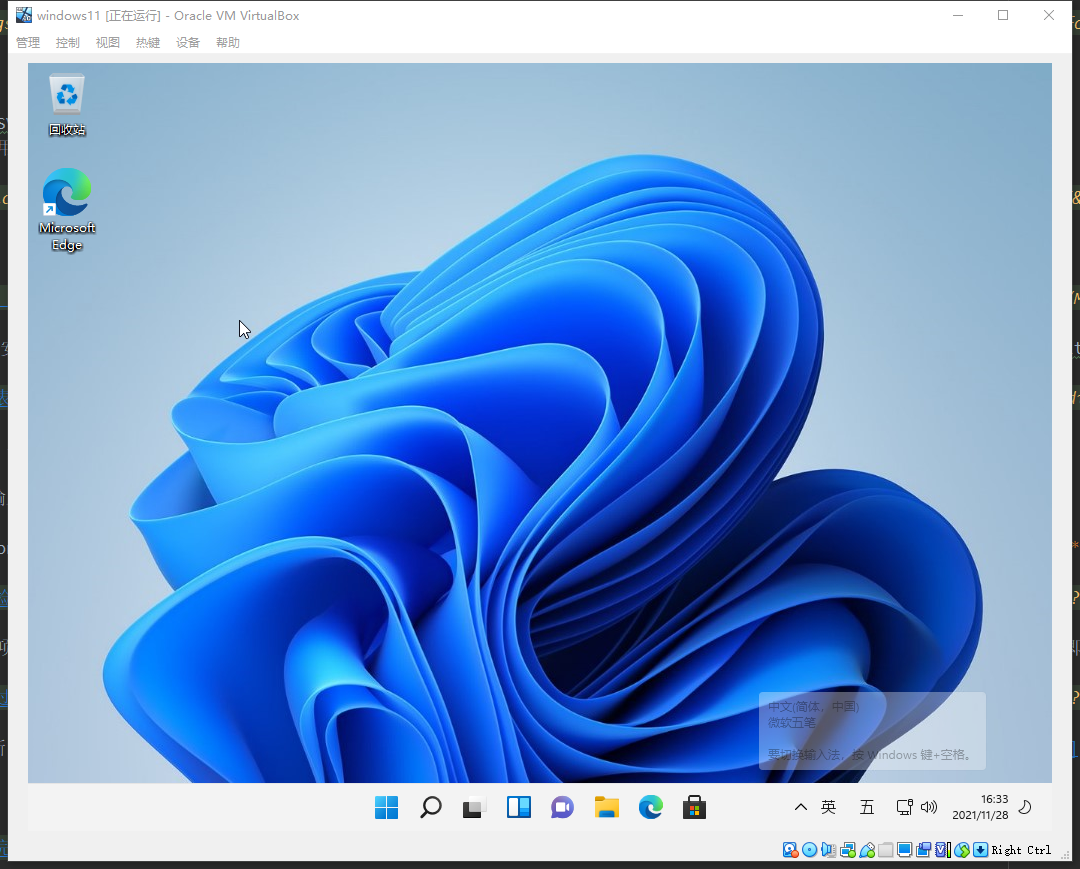
Task: Expand the hidden tray icons chevron
Action: coord(800,807)
